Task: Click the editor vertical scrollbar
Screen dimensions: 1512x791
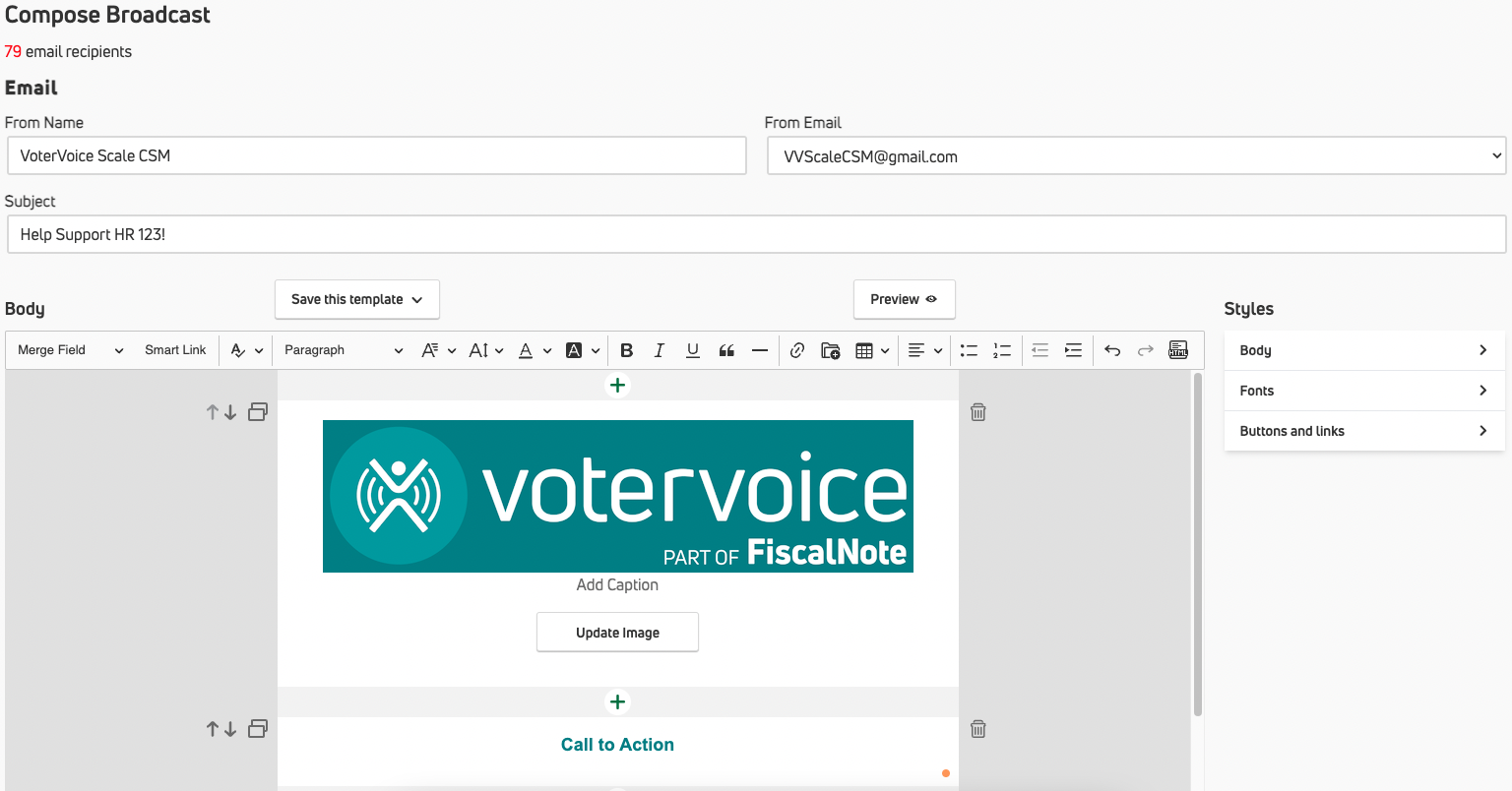Action: 1197,544
